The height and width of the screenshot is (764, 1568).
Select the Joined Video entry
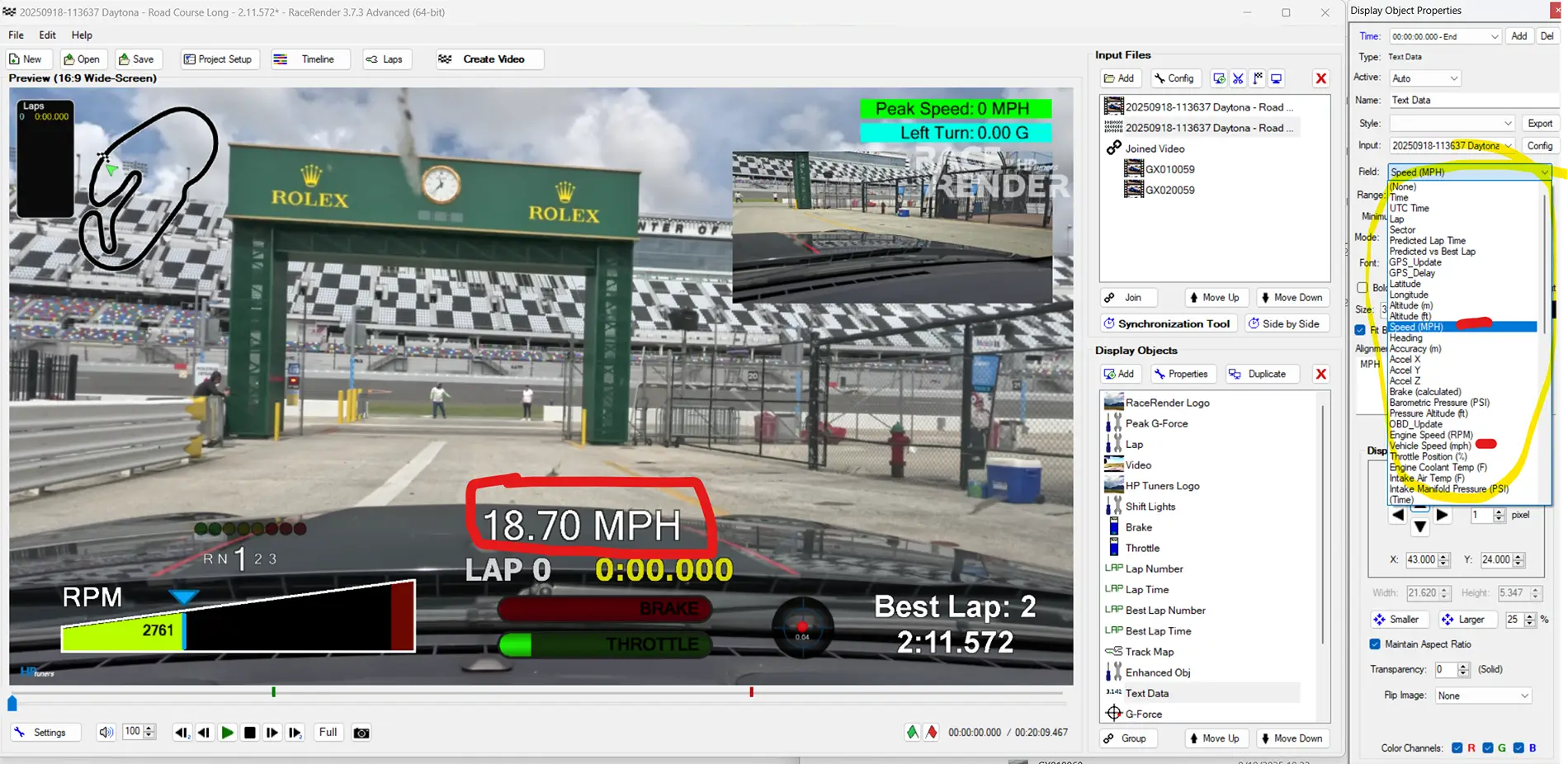pos(1154,149)
